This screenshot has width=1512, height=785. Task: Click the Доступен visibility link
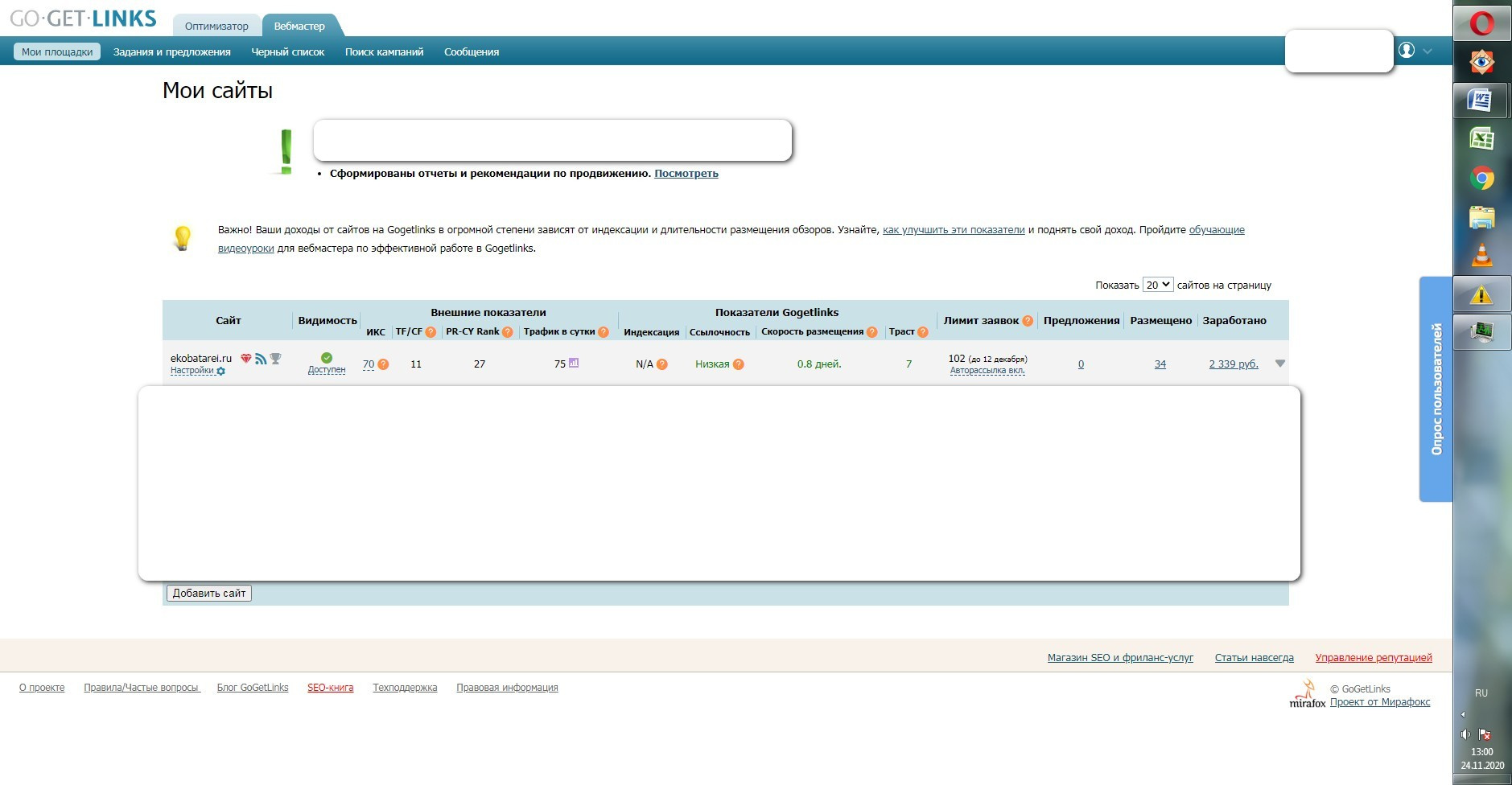(327, 370)
